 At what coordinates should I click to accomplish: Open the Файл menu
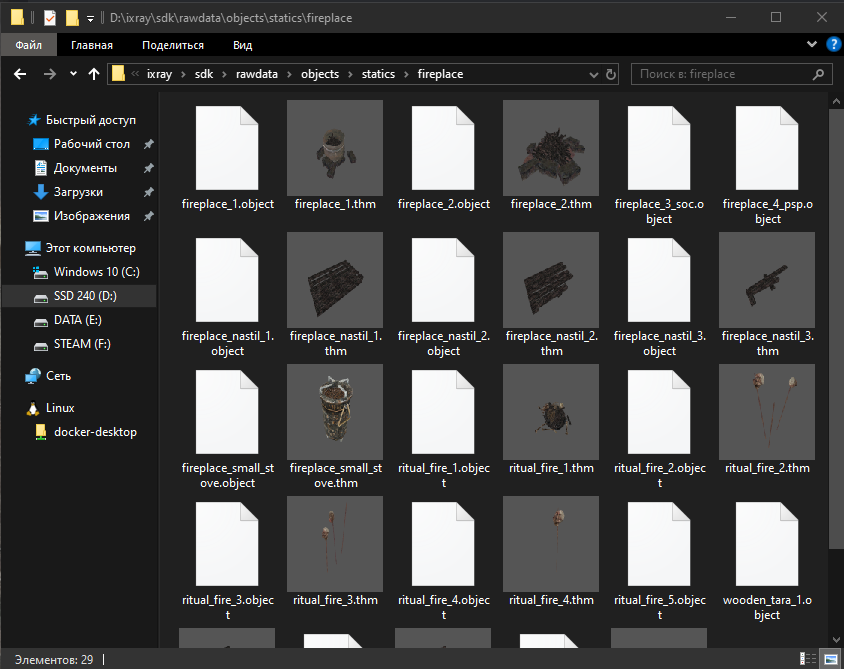click(29, 45)
